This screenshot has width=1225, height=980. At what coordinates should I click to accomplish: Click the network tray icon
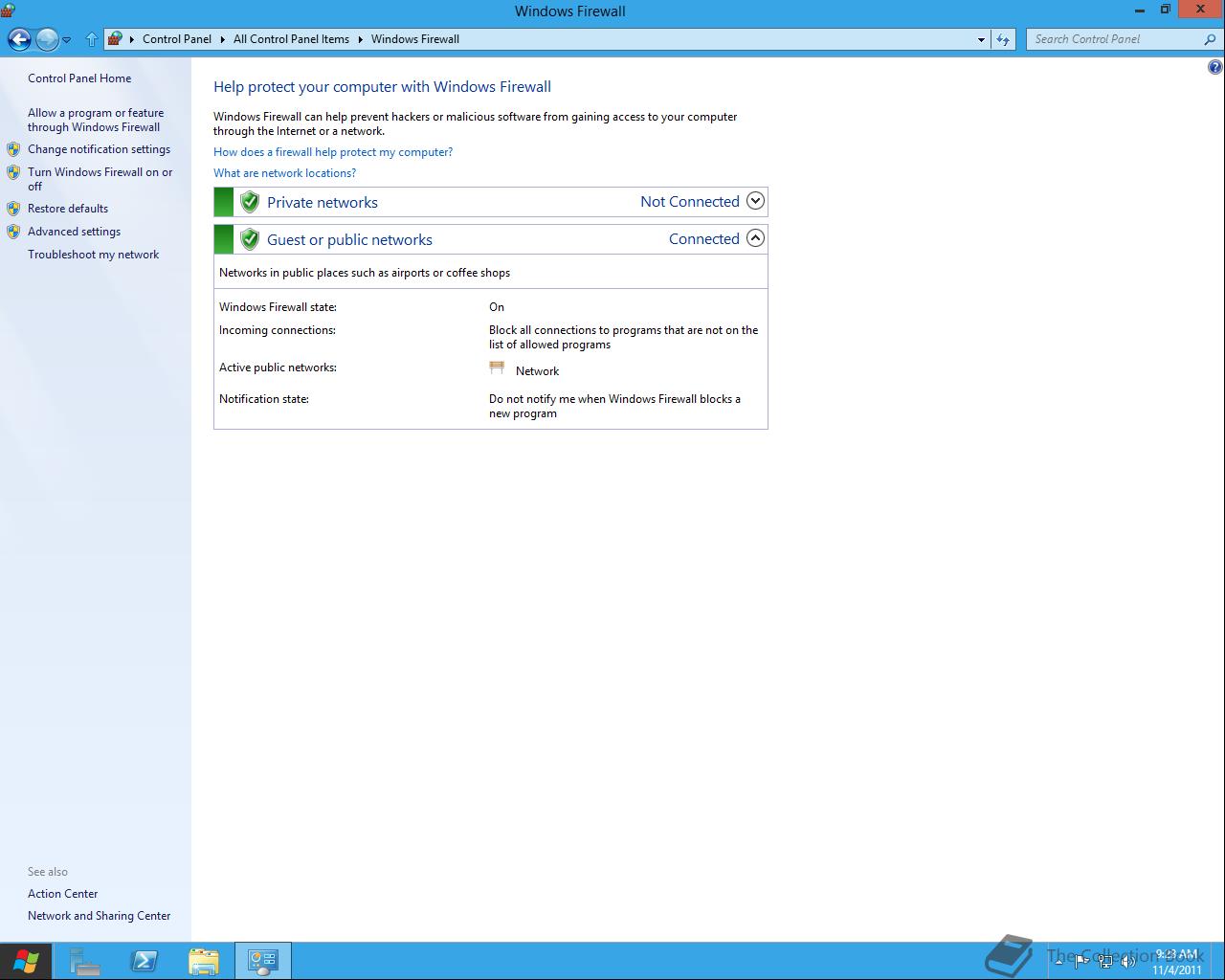tap(1105, 961)
